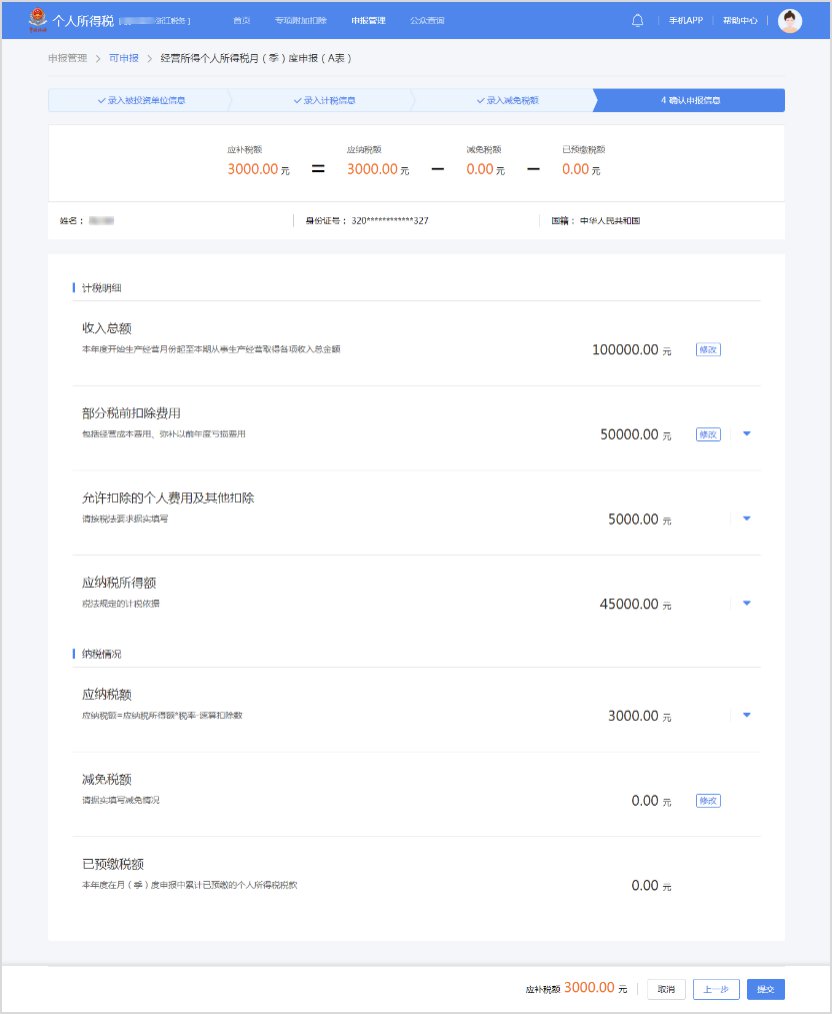
Task: Expand 部分税前扣除费用 details arrow
Action: pos(747,434)
